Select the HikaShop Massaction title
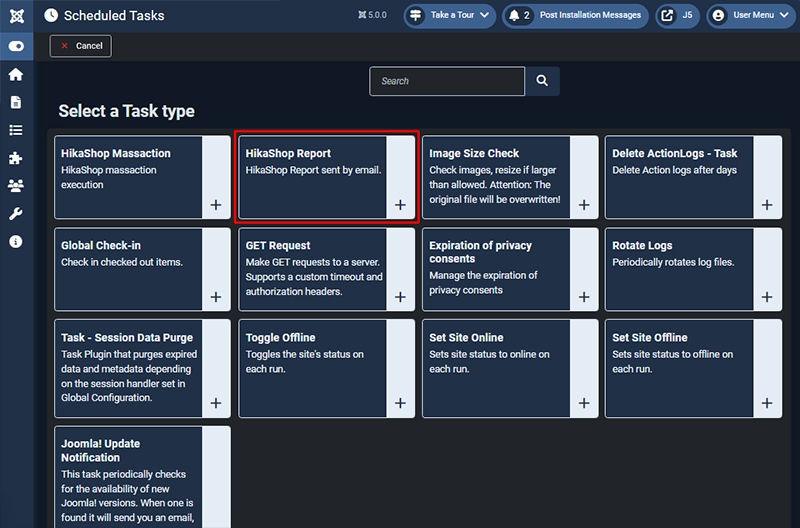Image resolution: width=800 pixels, height=528 pixels. (116, 154)
